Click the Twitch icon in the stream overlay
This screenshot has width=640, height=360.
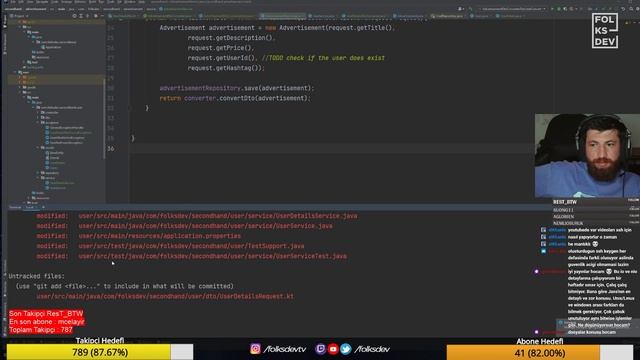point(320,349)
